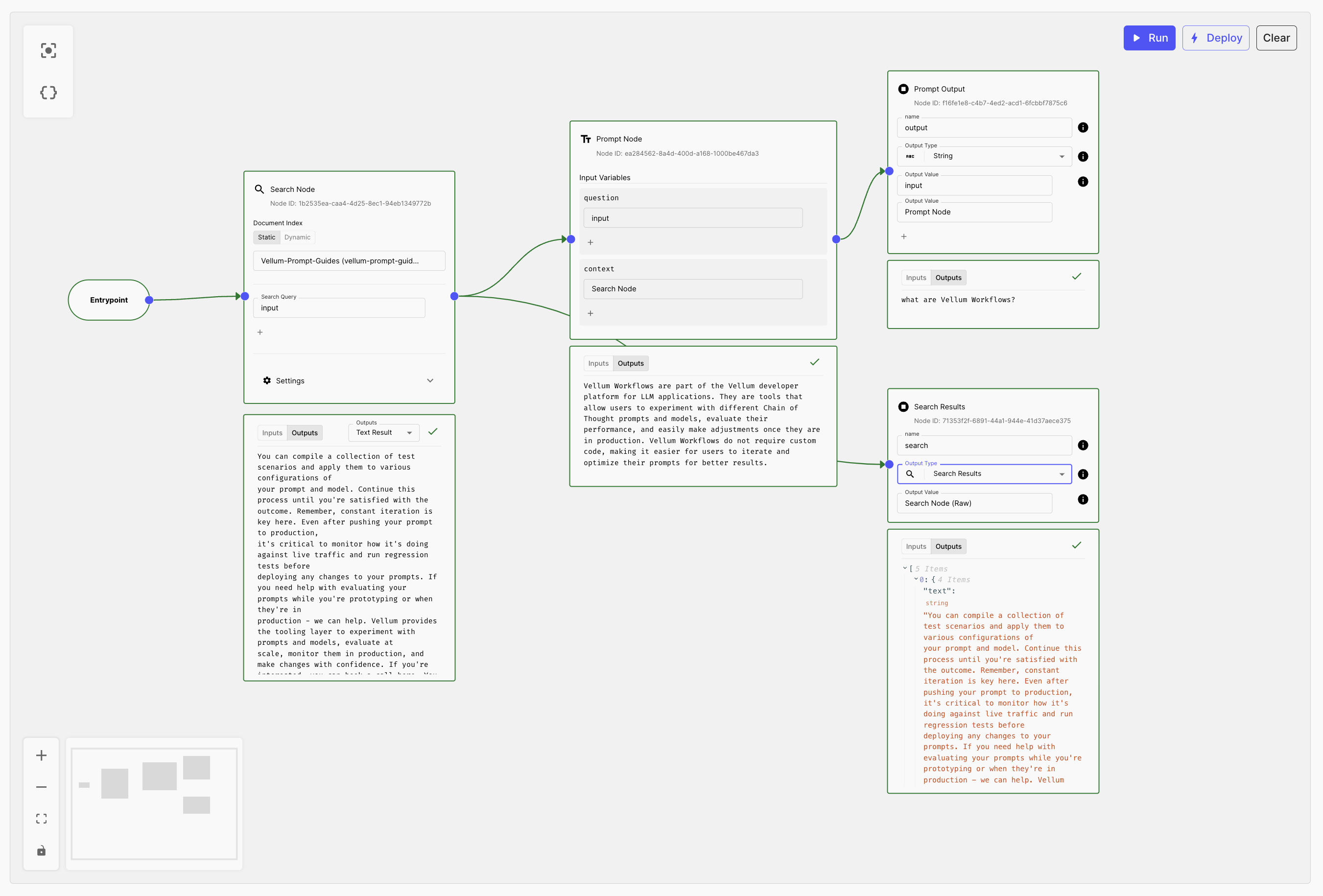Screen dimensions: 1323x896
Task: Click the question variable input field
Action: 693,218
